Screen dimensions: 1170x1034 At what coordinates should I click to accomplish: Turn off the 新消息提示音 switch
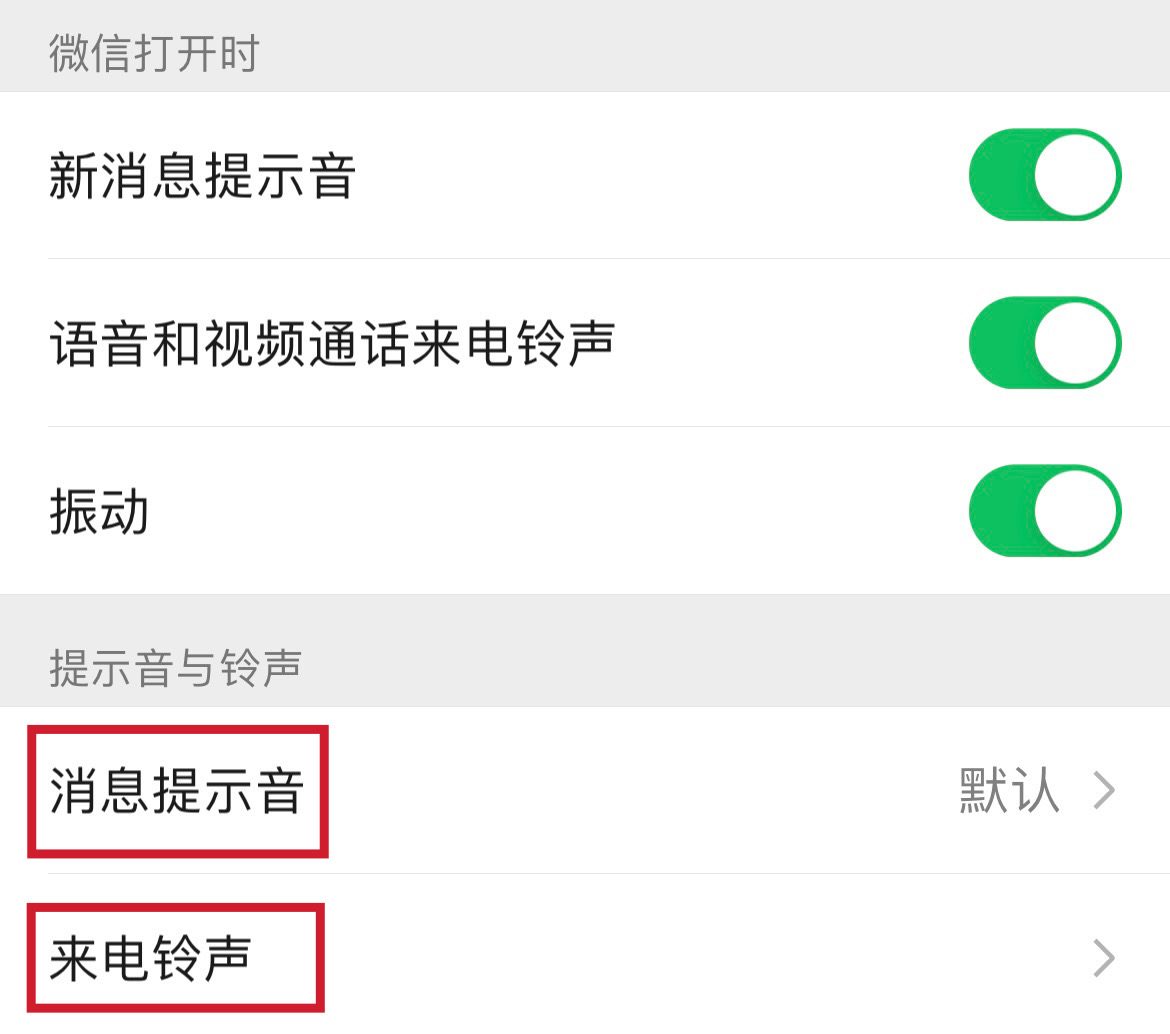pyautogui.click(x=1044, y=175)
